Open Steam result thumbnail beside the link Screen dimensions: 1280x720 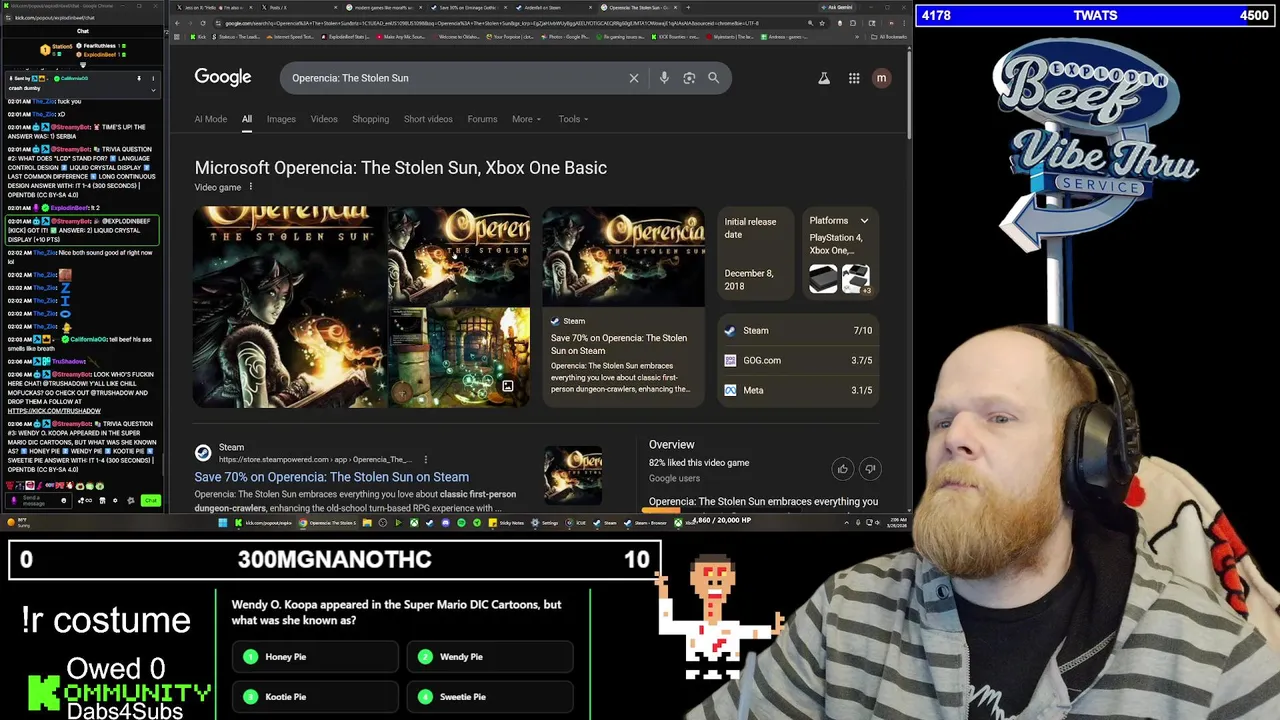[x=573, y=475]
